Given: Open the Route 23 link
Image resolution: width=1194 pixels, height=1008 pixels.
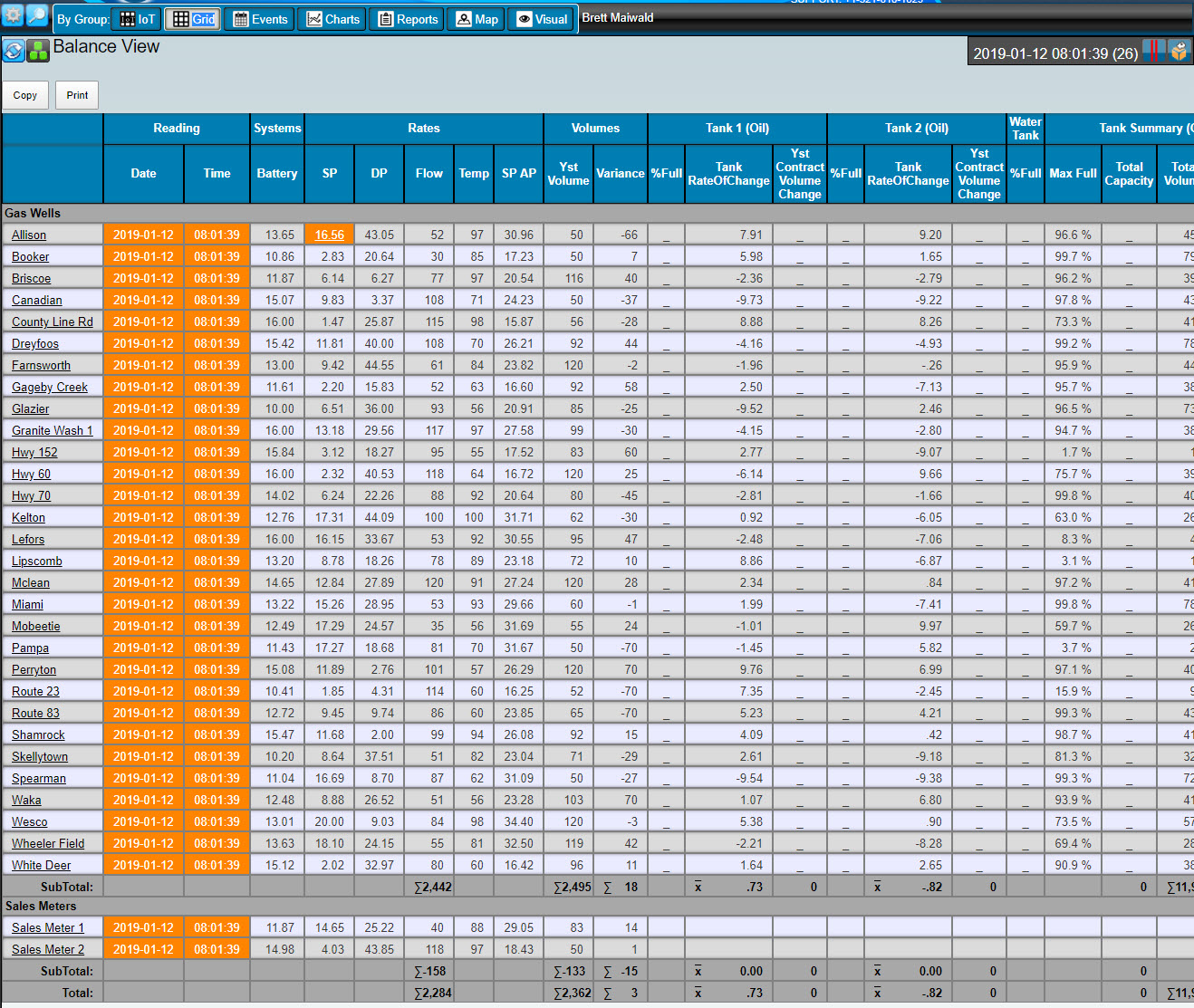Looking at the screenshot, I should click(x=35, y=691).
